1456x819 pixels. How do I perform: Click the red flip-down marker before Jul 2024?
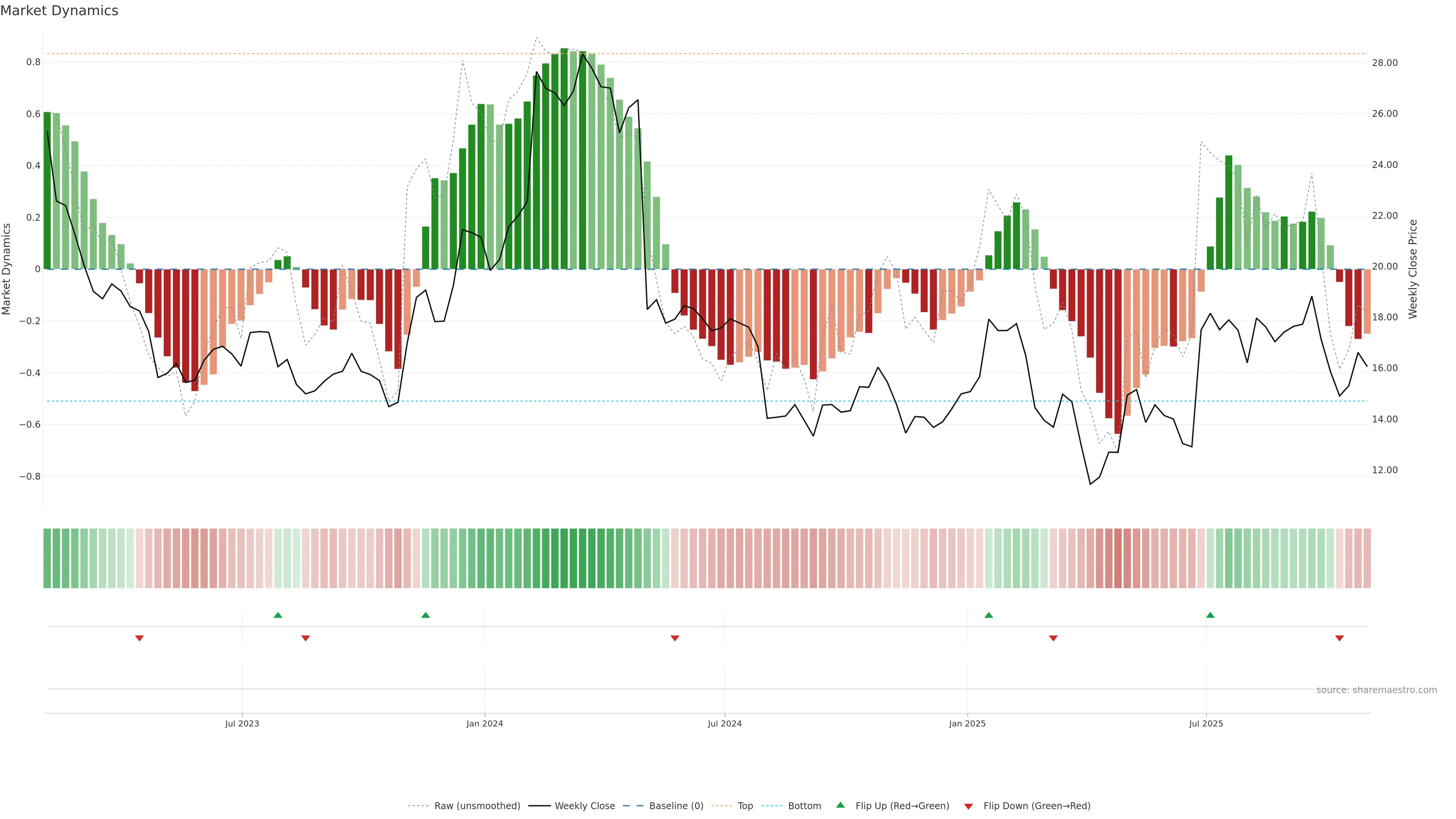pyautogui.click(x=674, y=638)
